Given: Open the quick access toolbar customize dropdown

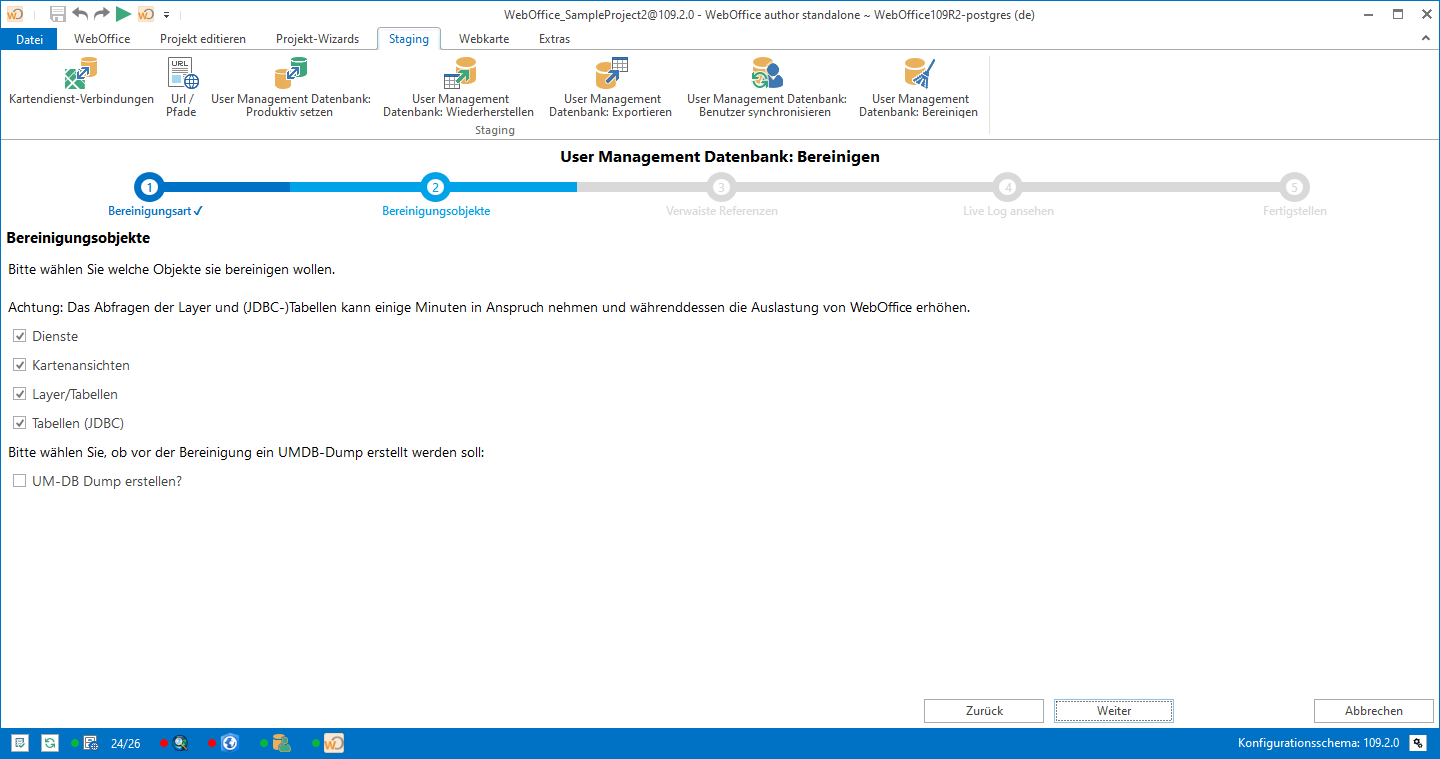Looking at the screenshot, I should click(166, 14).
